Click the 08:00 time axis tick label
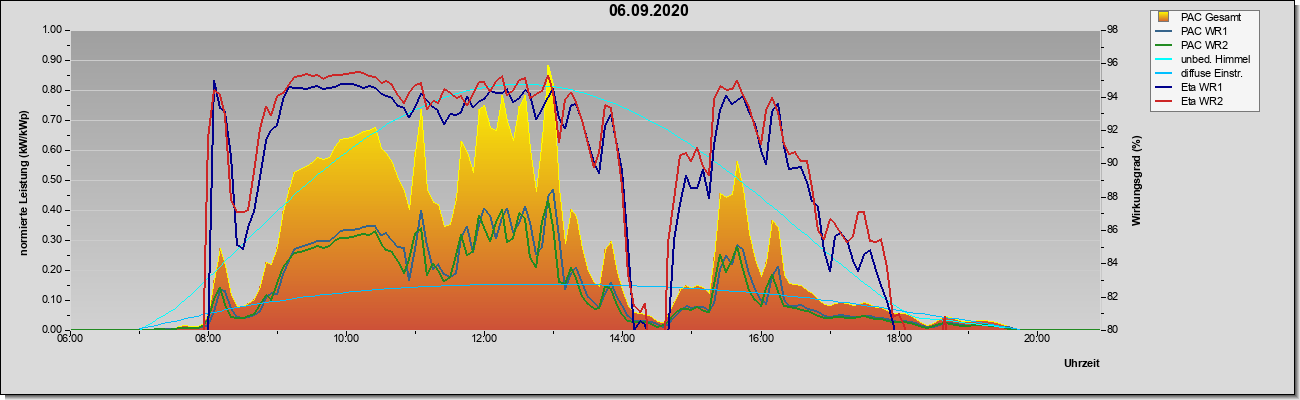Screen dimensions: 1300x400 (208, 338)
